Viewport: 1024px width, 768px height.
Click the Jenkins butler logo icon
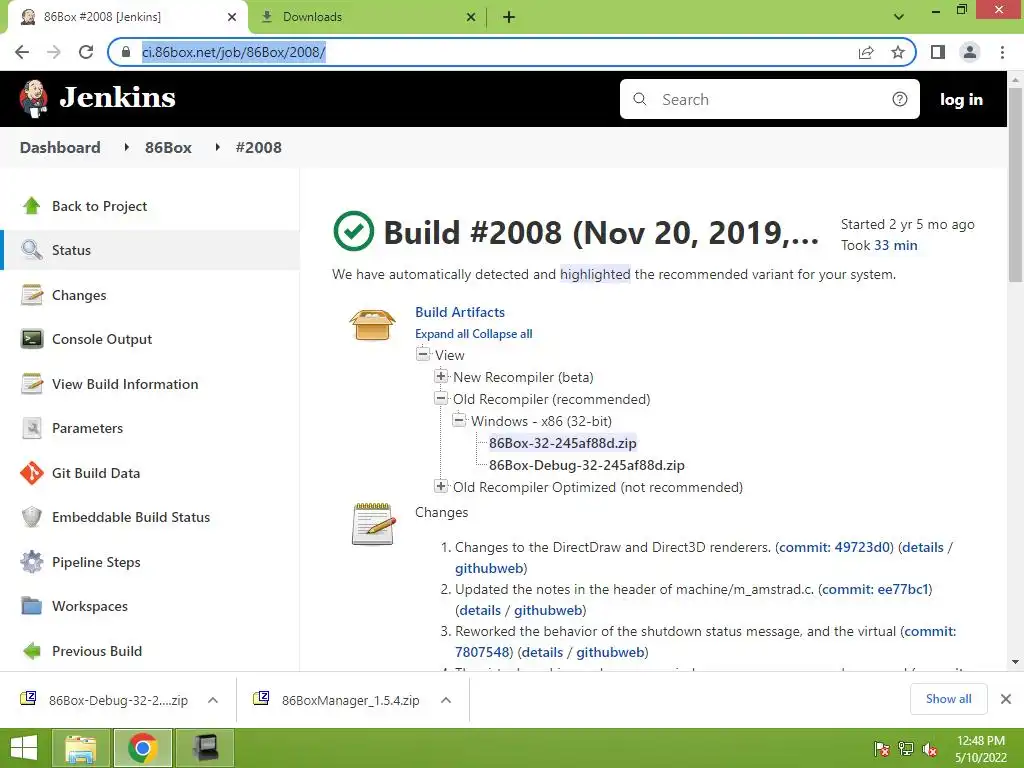(x=33, y=99)
